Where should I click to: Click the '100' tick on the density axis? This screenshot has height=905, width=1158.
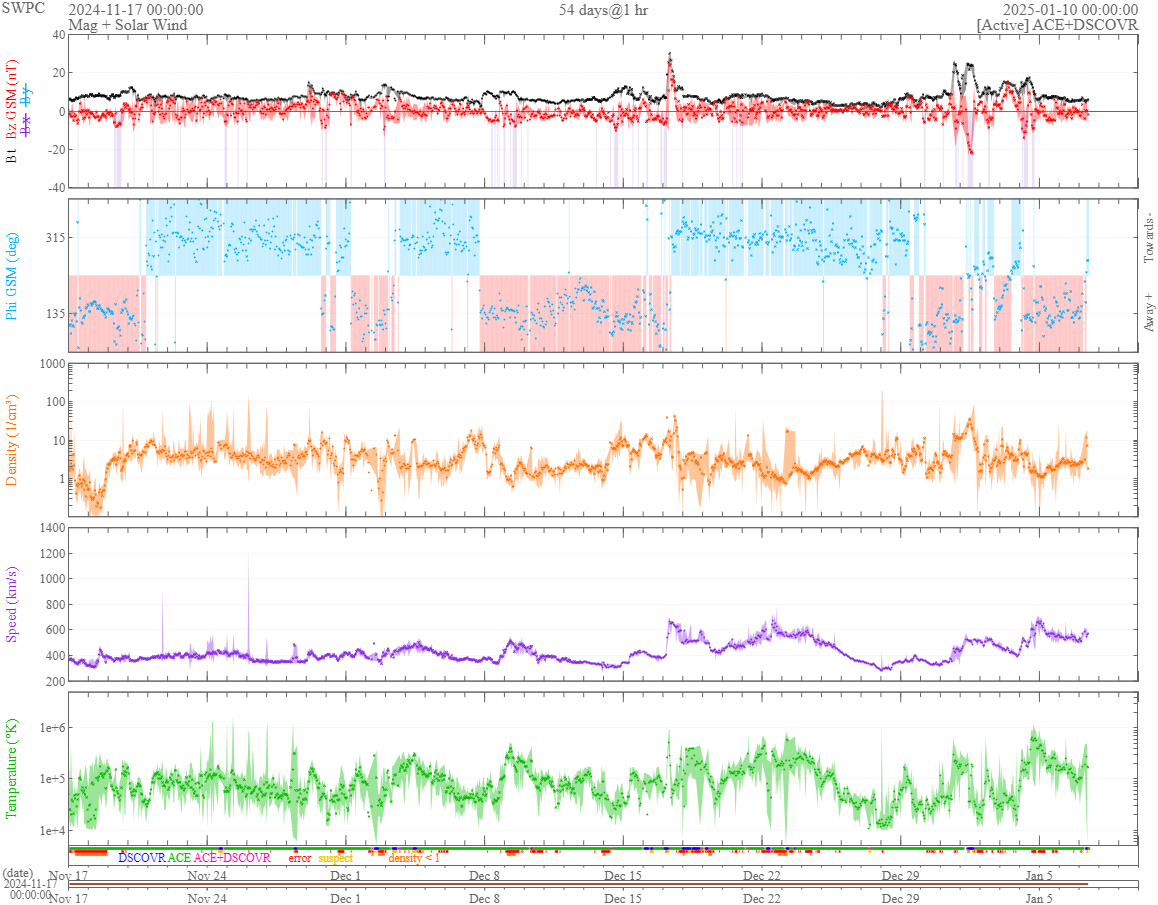coord(55,402)
